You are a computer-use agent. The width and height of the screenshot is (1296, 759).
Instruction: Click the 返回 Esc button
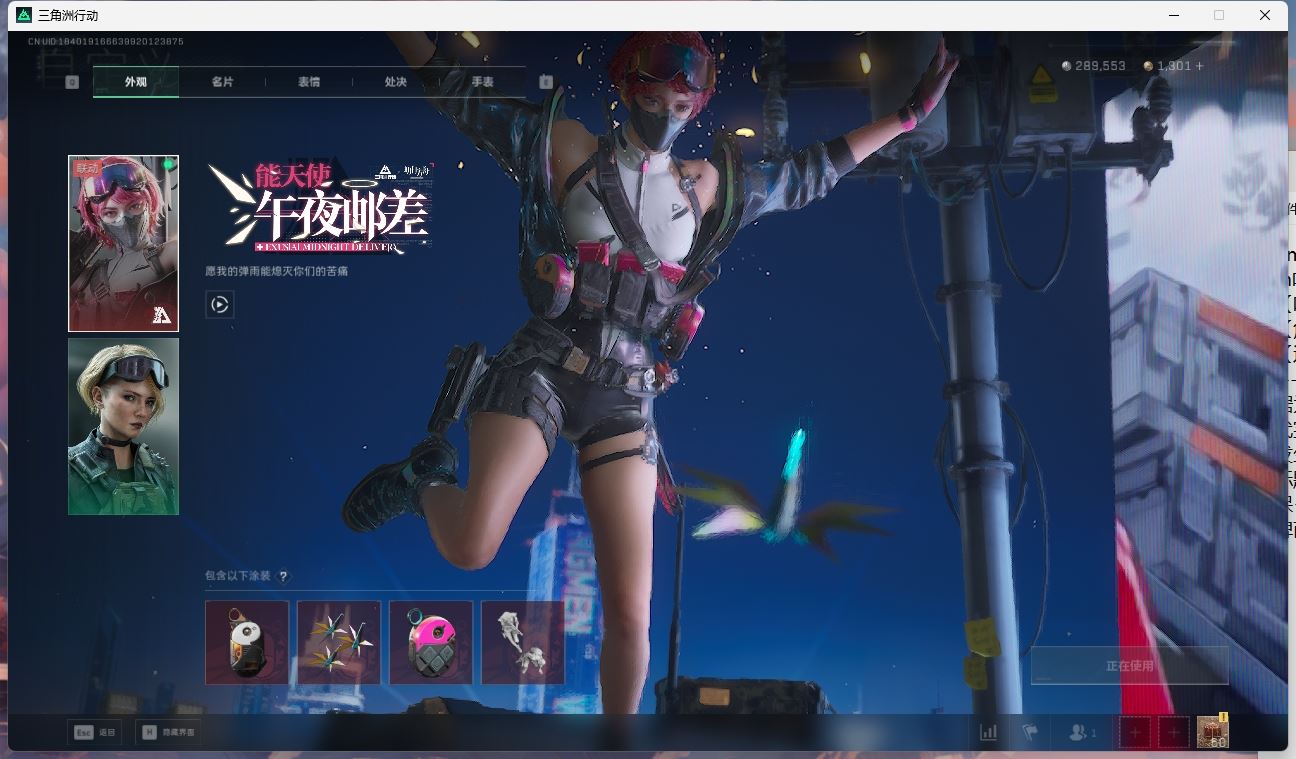point(94,732)
